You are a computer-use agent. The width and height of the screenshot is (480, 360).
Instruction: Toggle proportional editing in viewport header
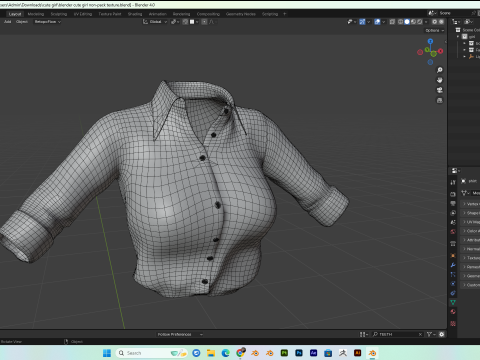(204, 22)
